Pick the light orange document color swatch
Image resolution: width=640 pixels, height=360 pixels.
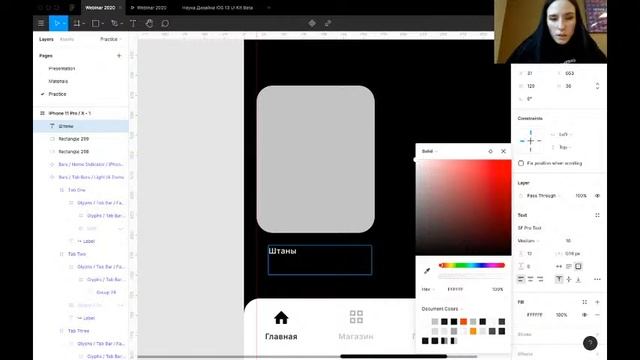pos(473,331)
